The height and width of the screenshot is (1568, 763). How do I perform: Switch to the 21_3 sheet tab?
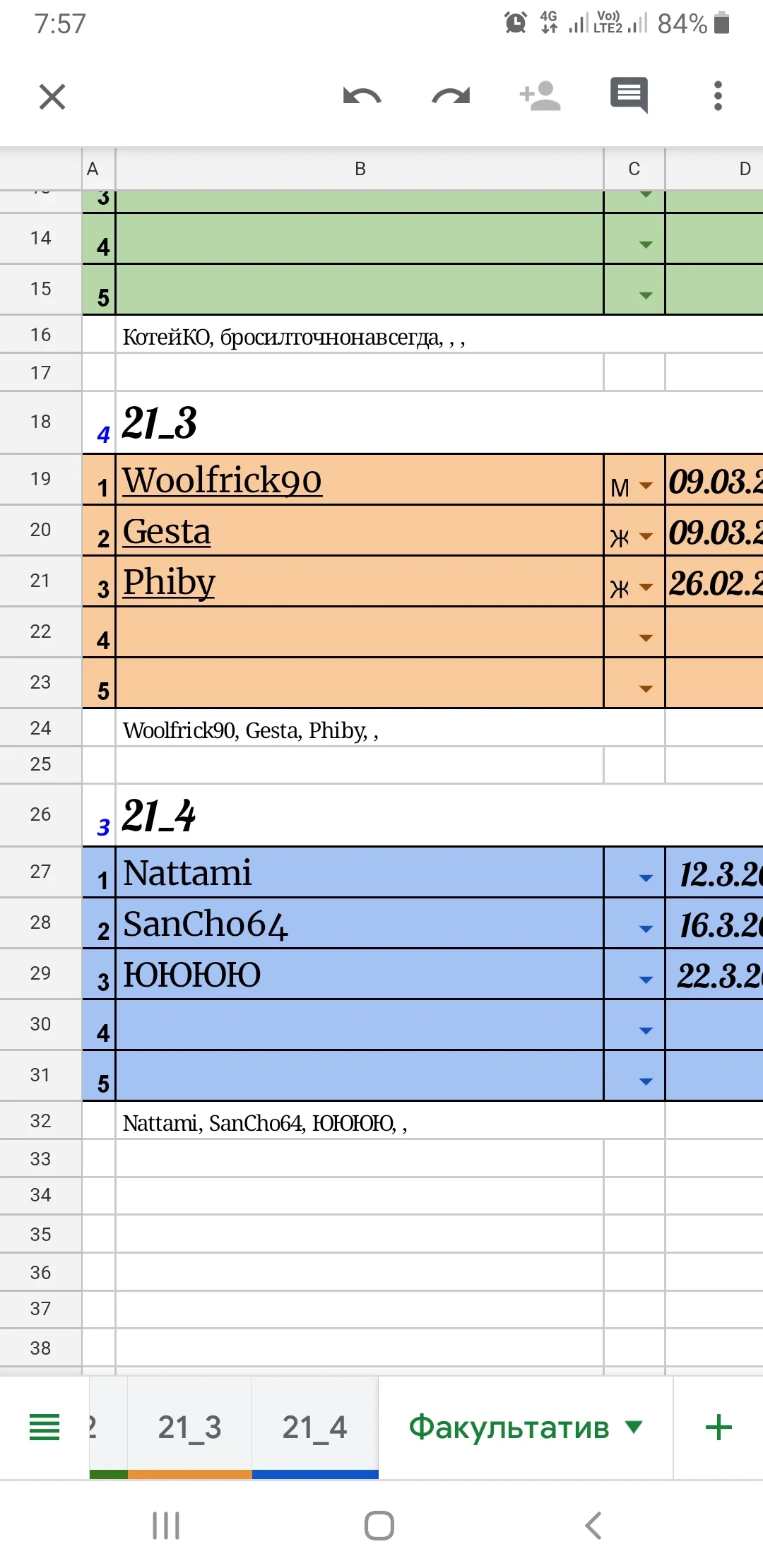tap(189, 1427)
